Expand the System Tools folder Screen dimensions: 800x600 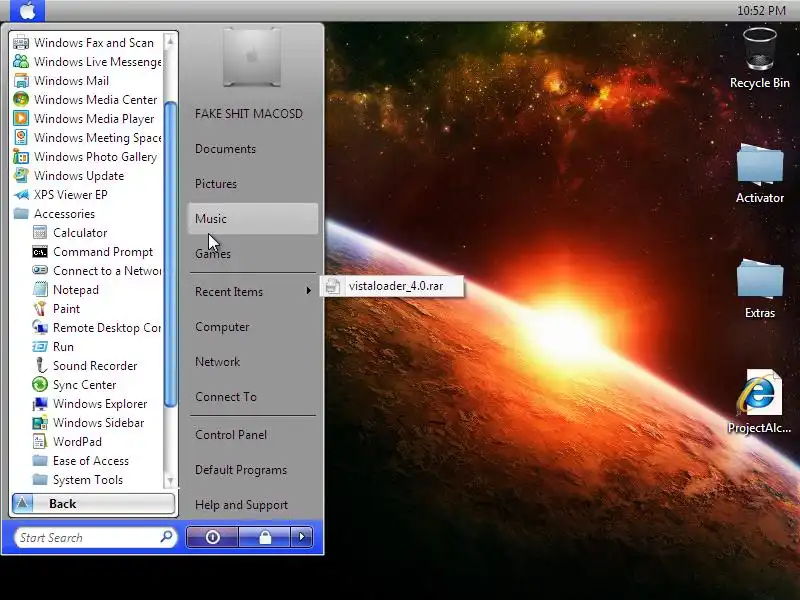tap(78, 480)
